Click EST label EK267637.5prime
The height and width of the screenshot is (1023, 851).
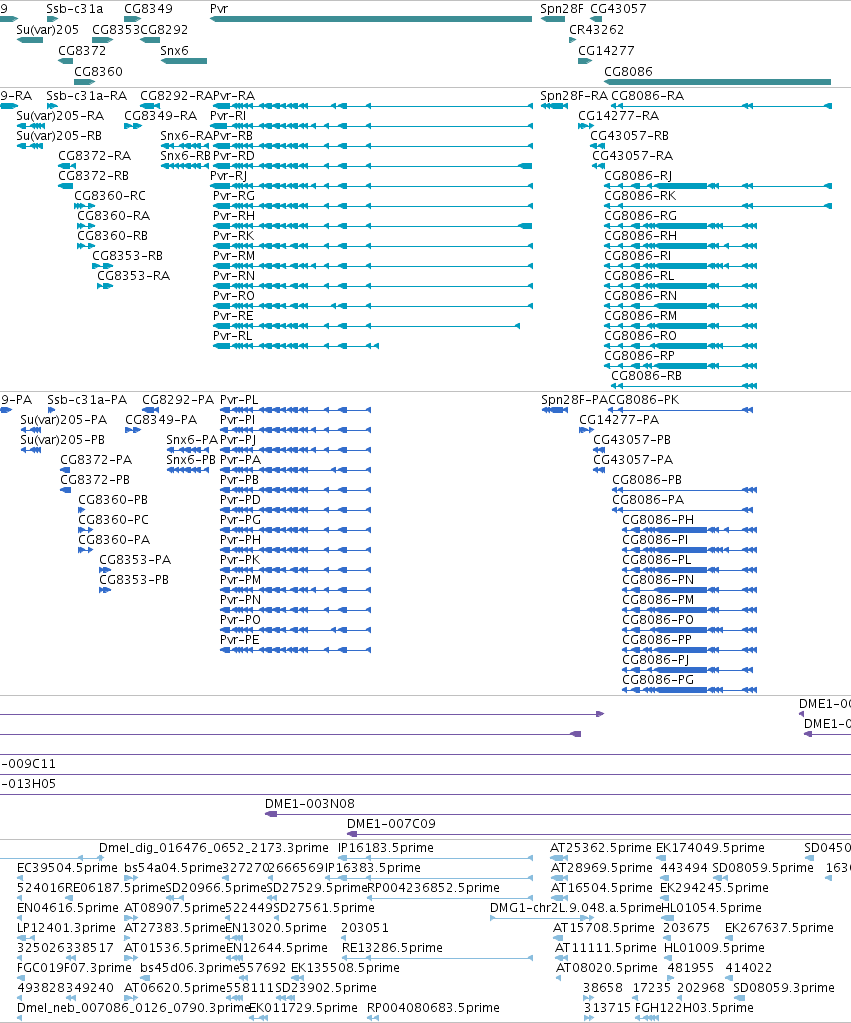point(779,927)
